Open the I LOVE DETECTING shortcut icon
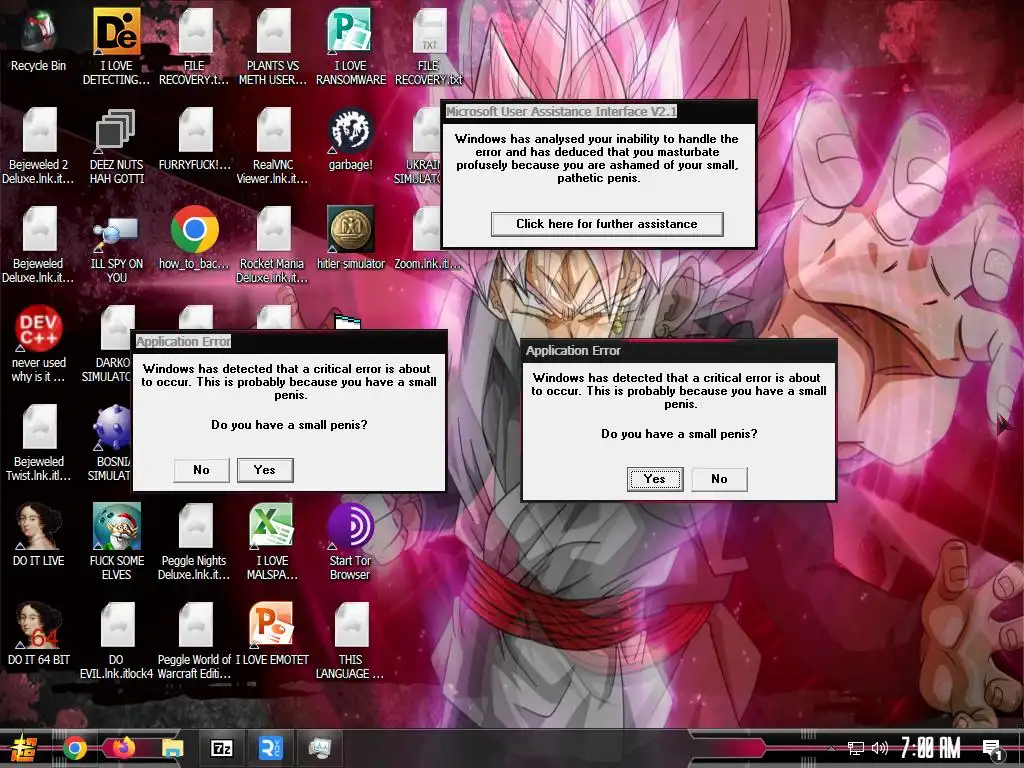The image size is (1024, 768). pos(116,31)
